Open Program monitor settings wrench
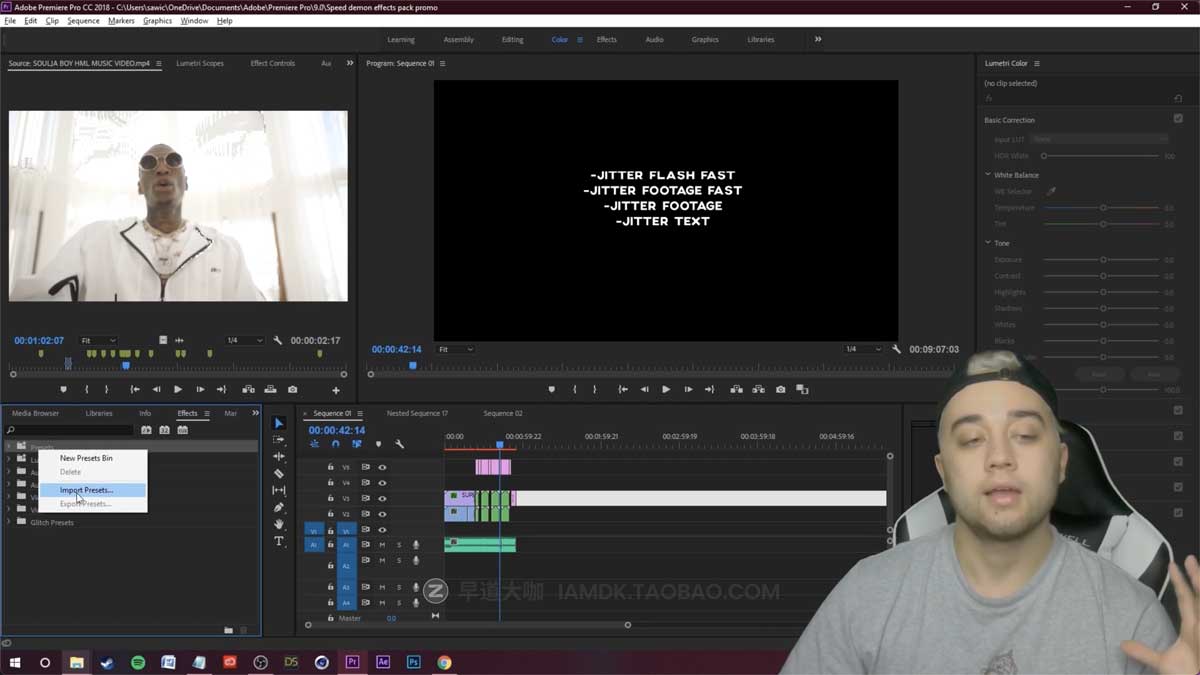Image resolution: width=1200 pixels, height=675 pixels. [x=896, y=349]
